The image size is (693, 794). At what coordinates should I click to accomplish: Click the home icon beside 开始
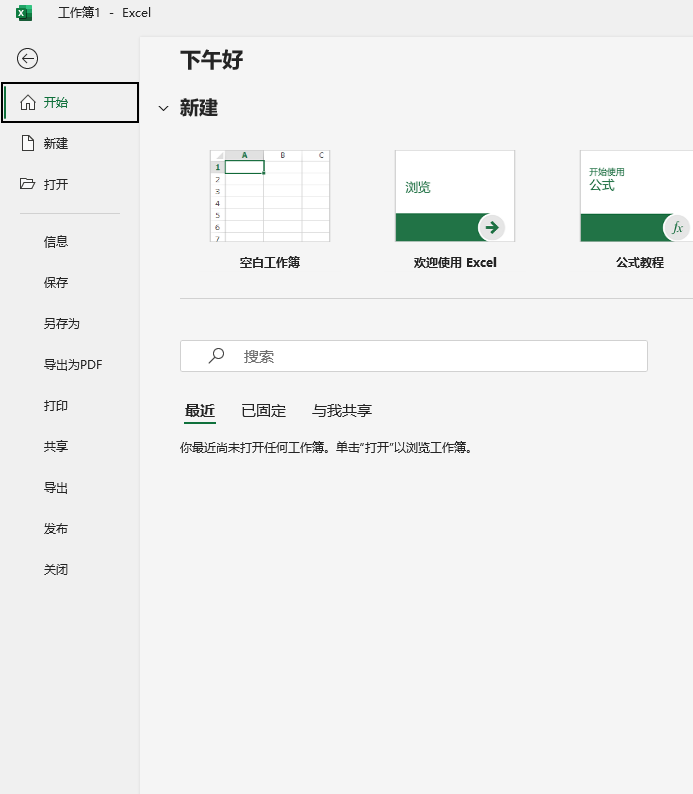(28, 102)
